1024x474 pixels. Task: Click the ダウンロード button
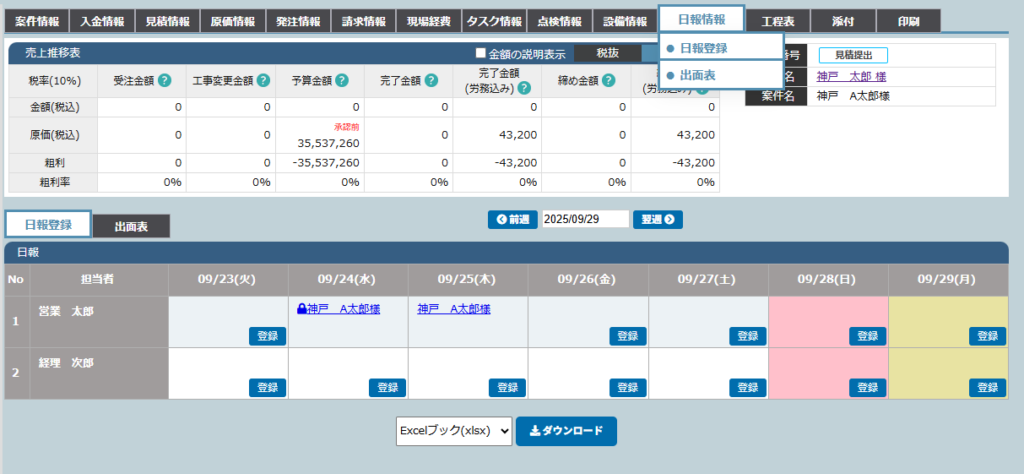[x=566, y=431]
